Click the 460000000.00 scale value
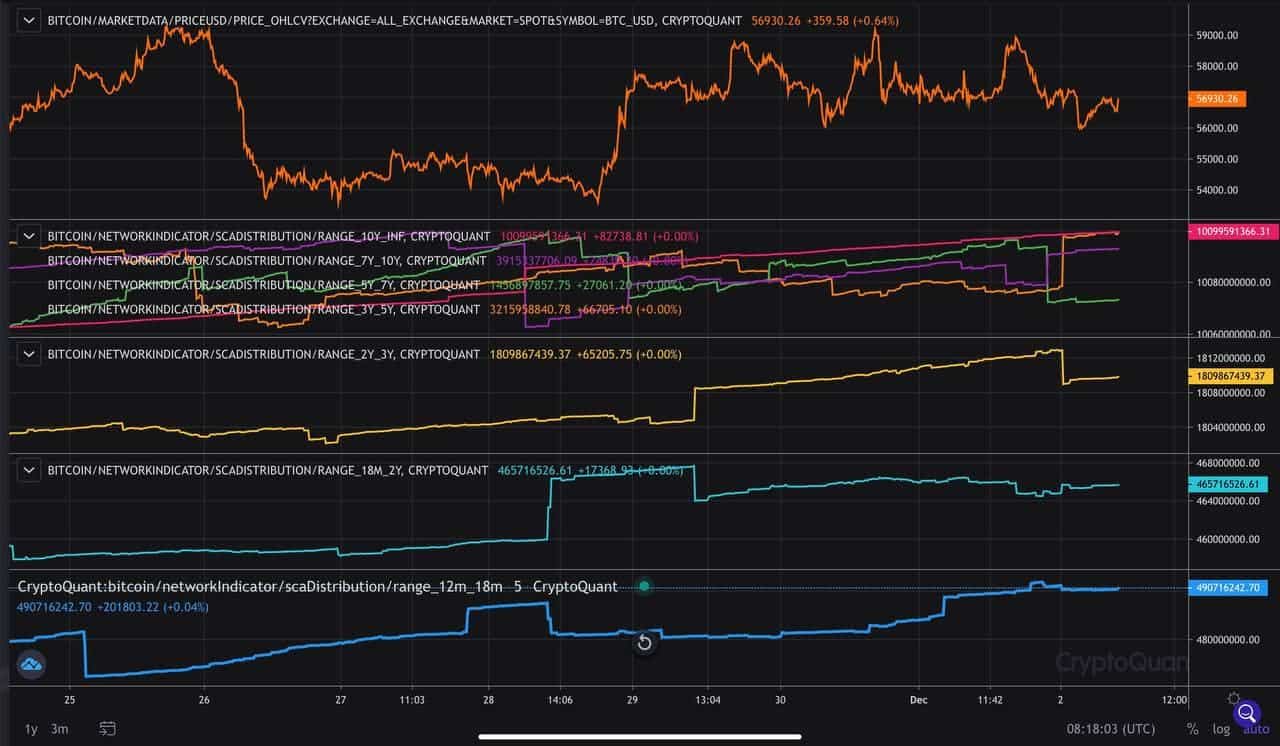 tap(1227, 540)
